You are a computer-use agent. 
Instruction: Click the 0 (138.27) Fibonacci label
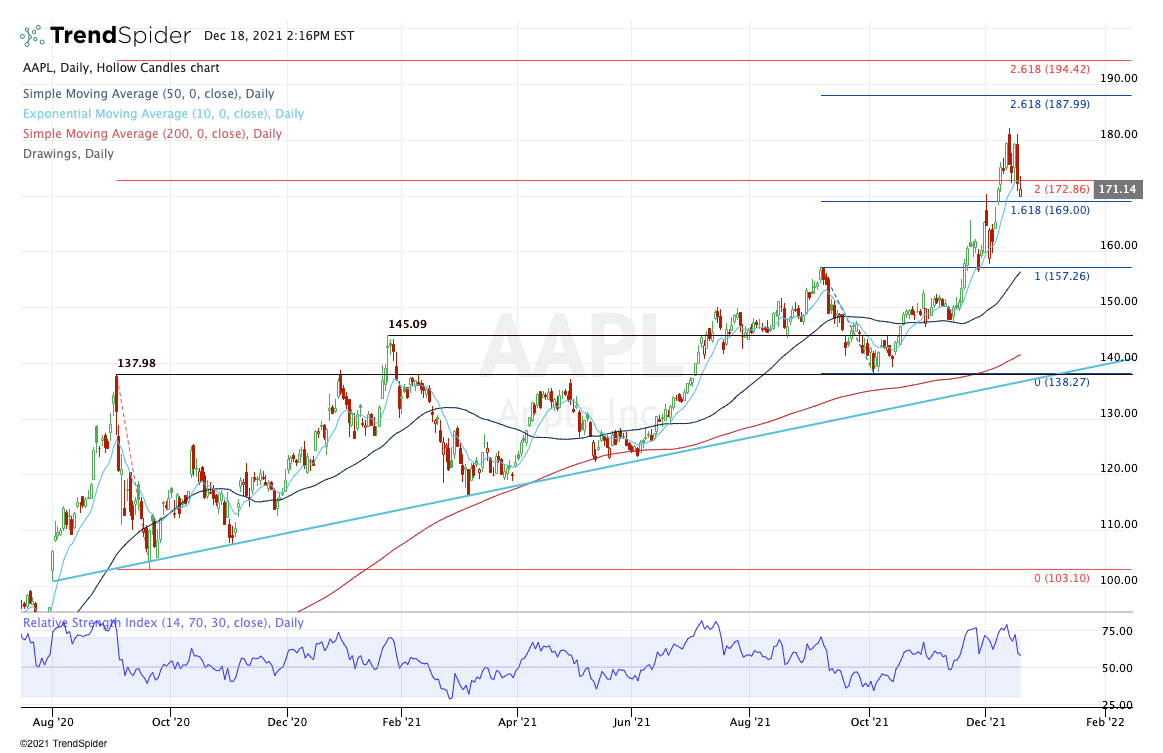[1061, 383]
